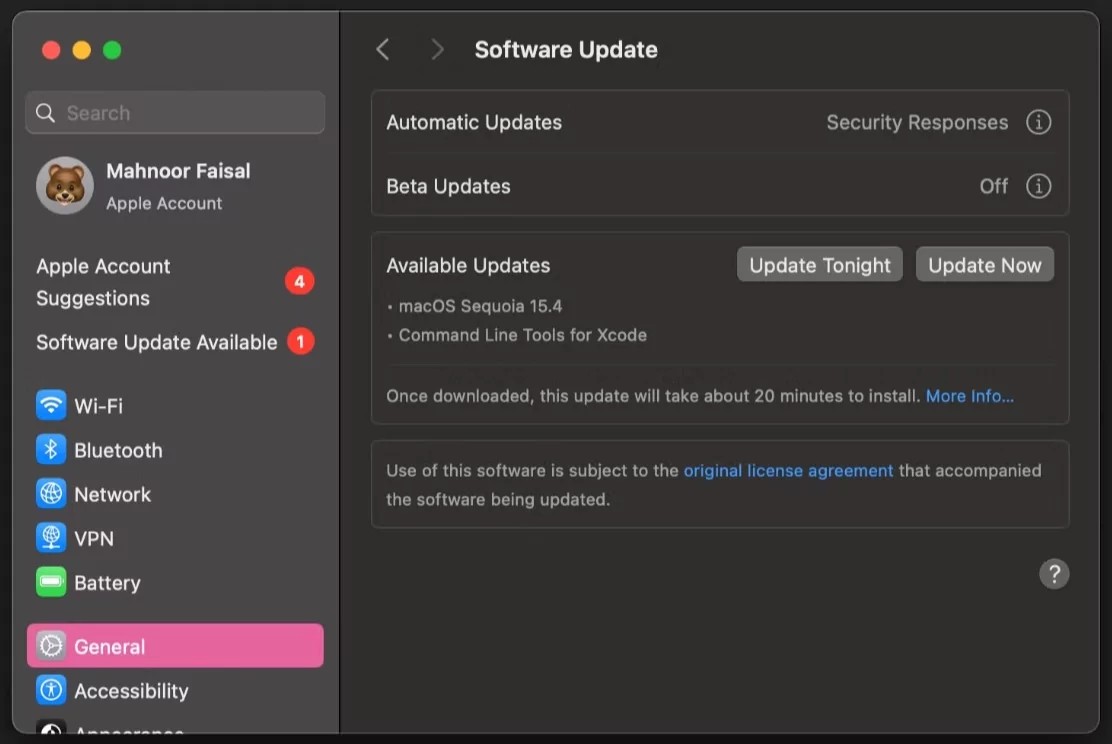Select Apple Account Suggestions with notification badge
Viewport: 1112px width, 744px height.
tap(103, 282)
